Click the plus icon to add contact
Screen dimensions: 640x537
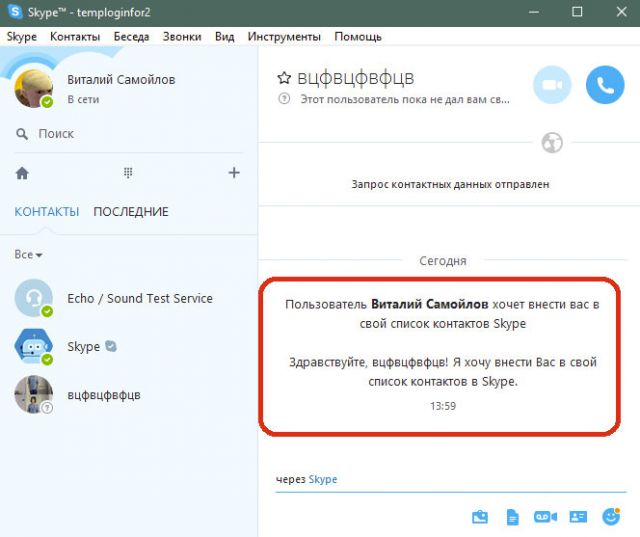(x=234, y=173)
